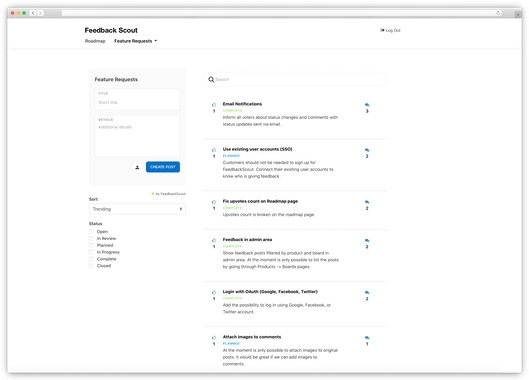The width and height of the screenshot is (529, 380).
Task: Open the Login with OAuth post title
Action: [x=270, y=292]
